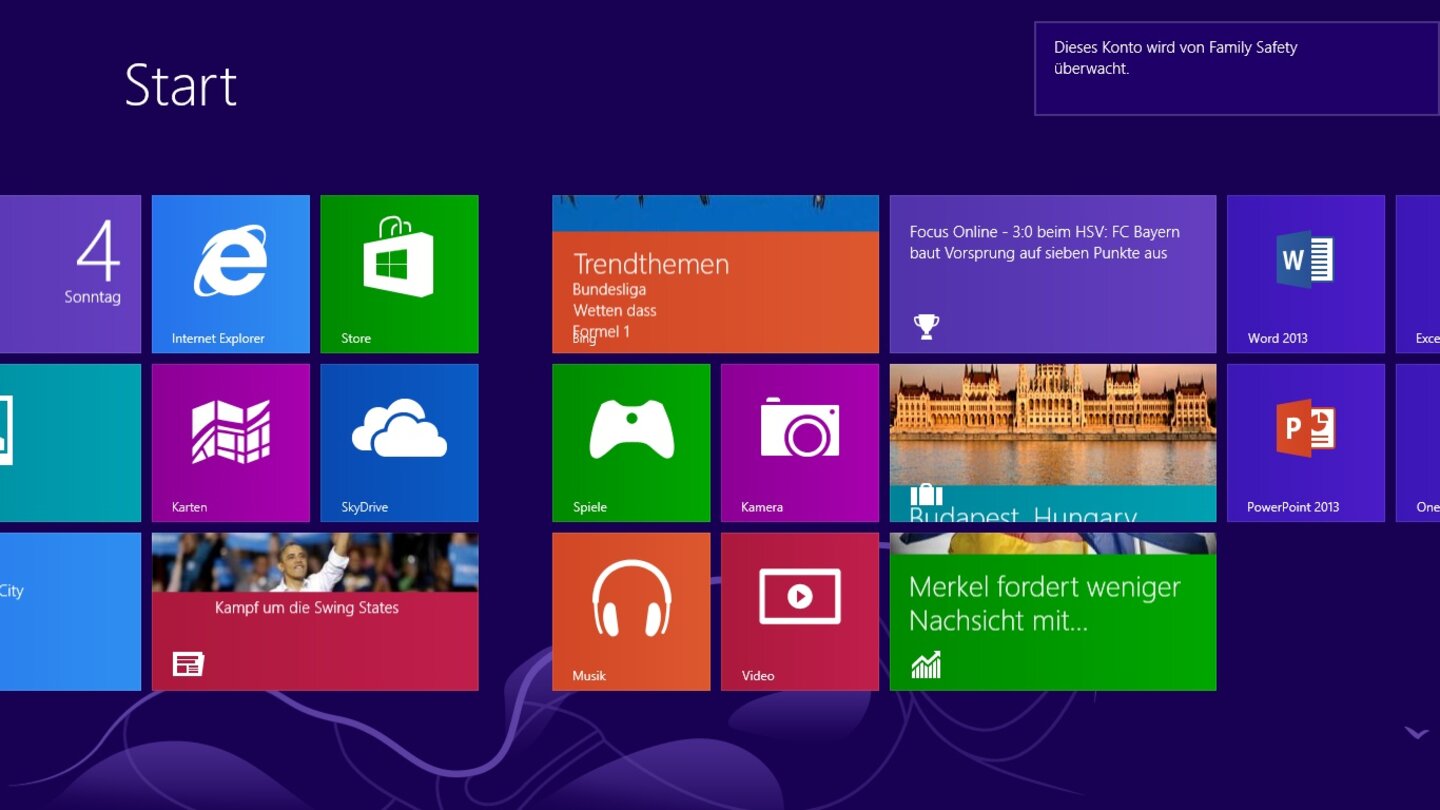
Task: Open the Budapest, Hungary travel tile
Action: point(1053,443)
